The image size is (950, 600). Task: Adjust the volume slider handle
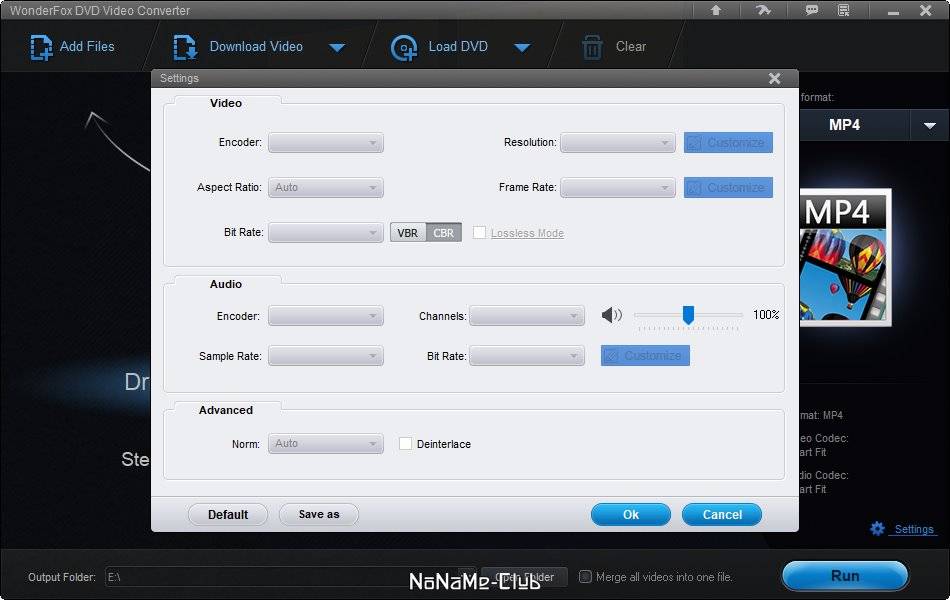(688, 315)
